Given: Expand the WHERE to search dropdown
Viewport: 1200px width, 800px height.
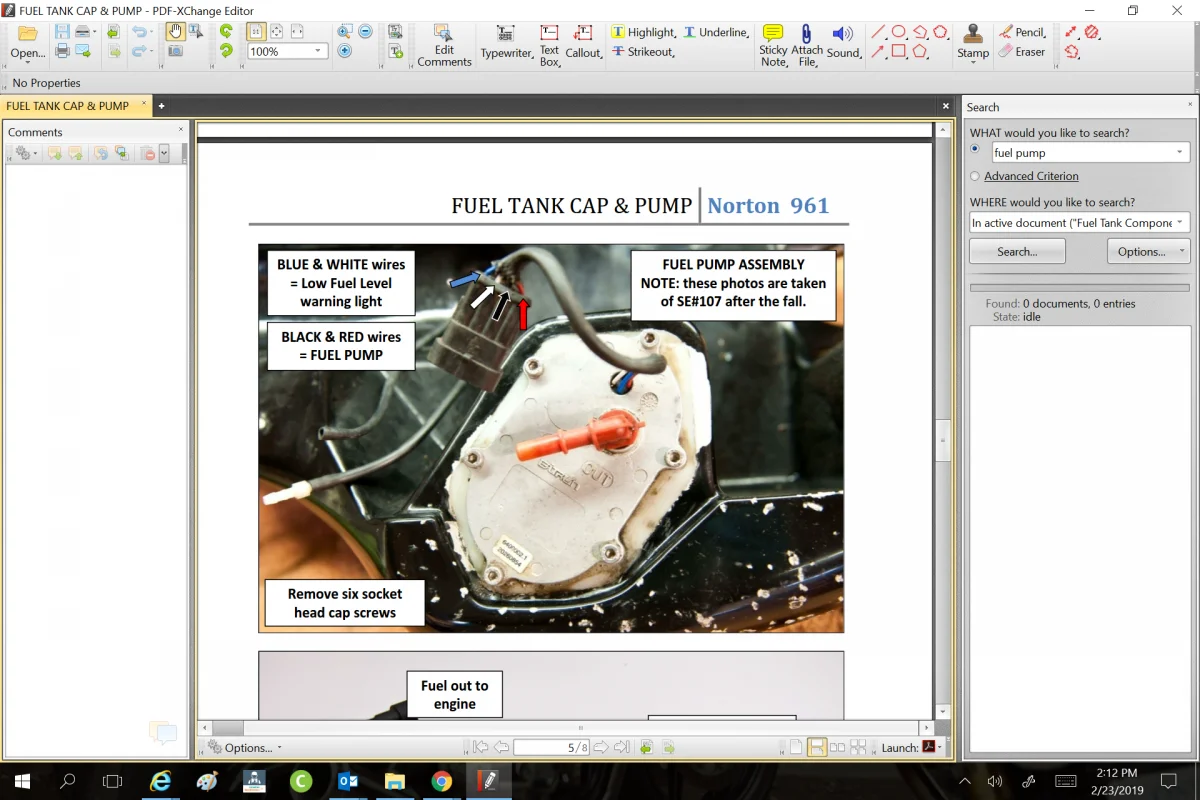Looking at the screenshot, I should [1181, 223].
